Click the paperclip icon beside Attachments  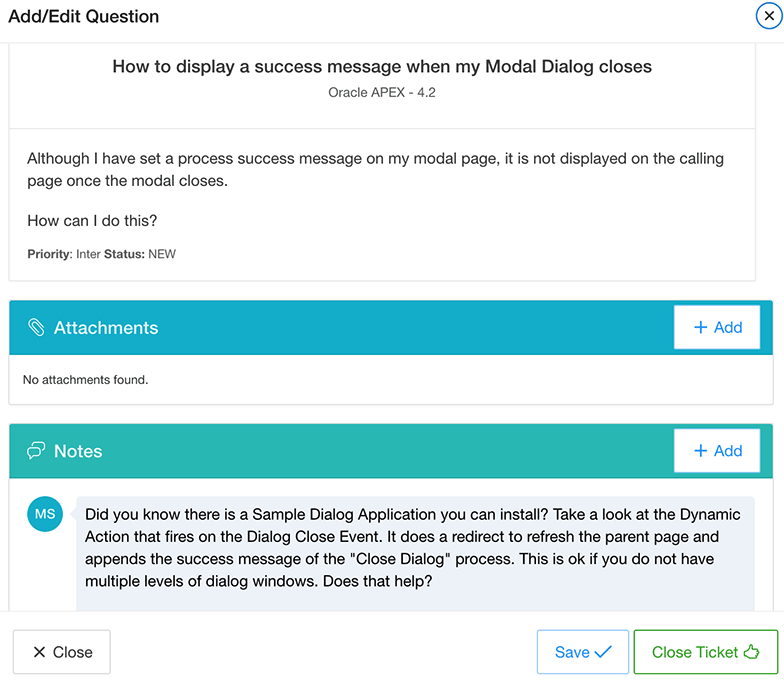[x=36, y=328]
